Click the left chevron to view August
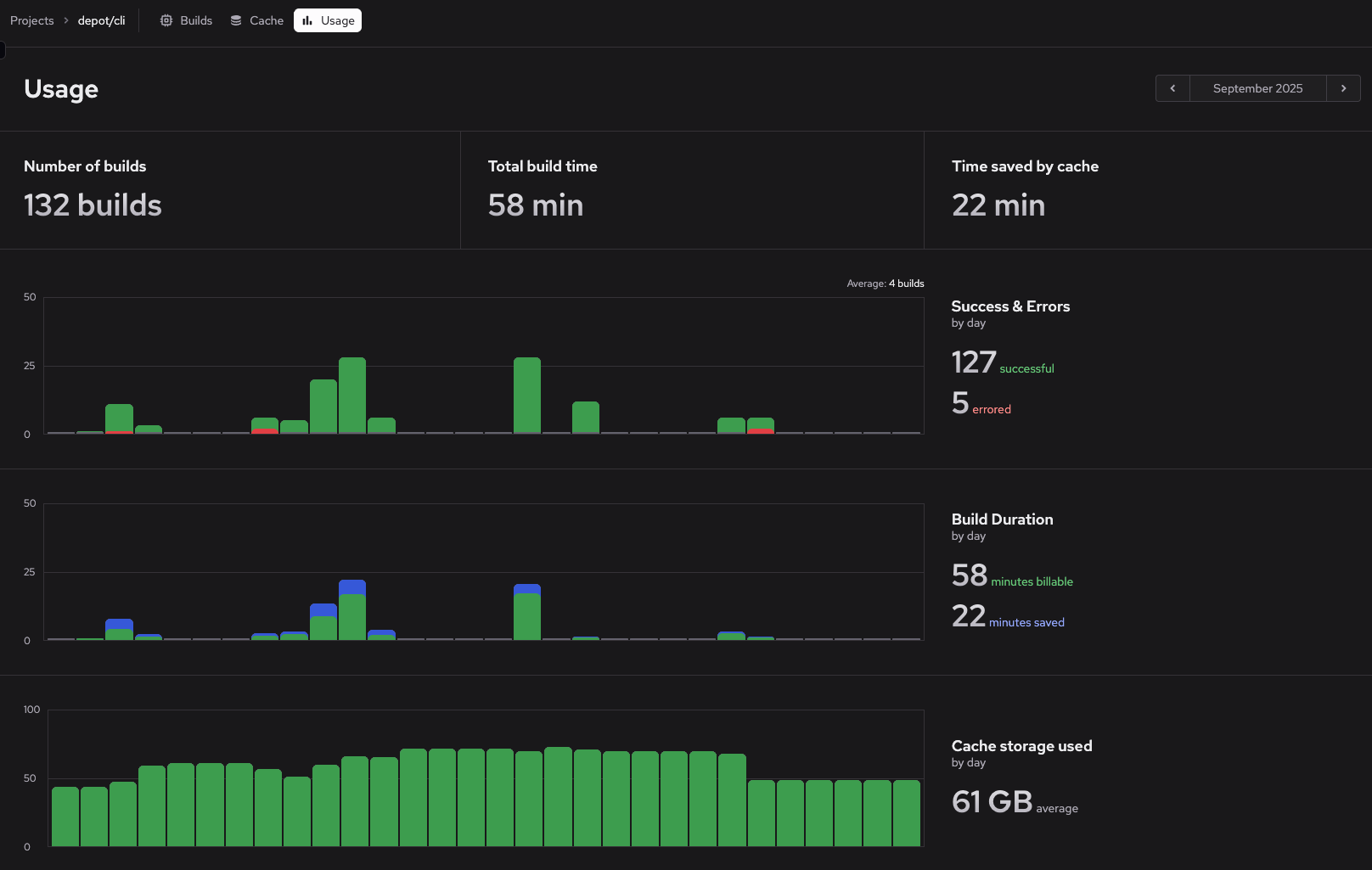This screenshot has height=870, width=1372. pos(1172,87)
